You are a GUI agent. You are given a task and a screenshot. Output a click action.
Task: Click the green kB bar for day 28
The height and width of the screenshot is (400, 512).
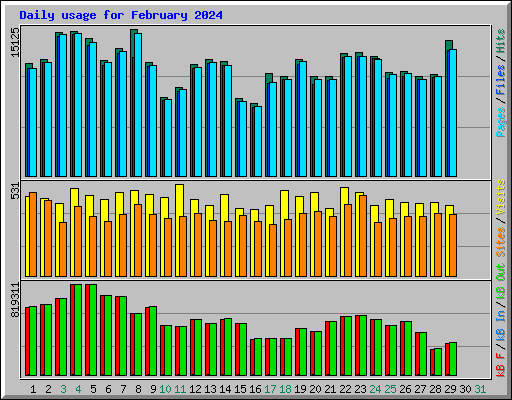(438, 362)
